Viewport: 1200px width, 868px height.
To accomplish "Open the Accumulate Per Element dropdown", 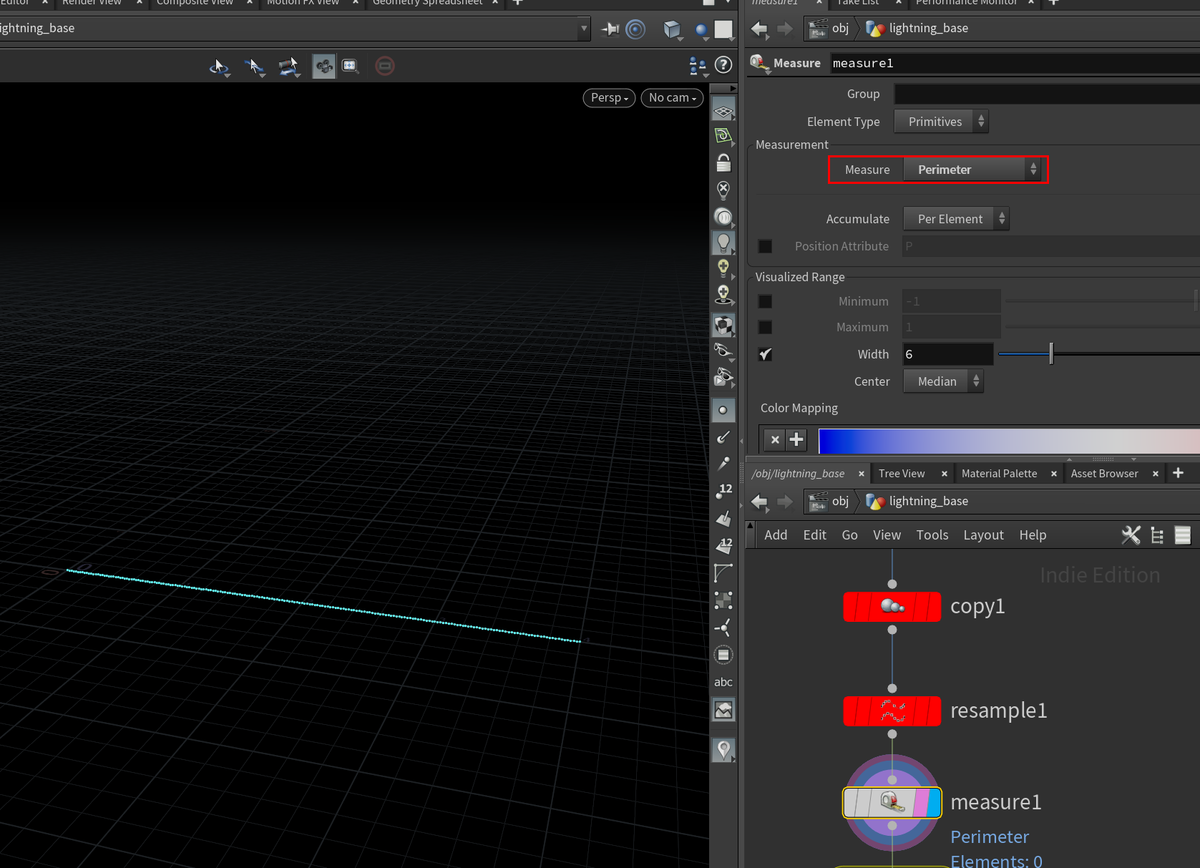I will pyautogui.click(x=956, y=219).
